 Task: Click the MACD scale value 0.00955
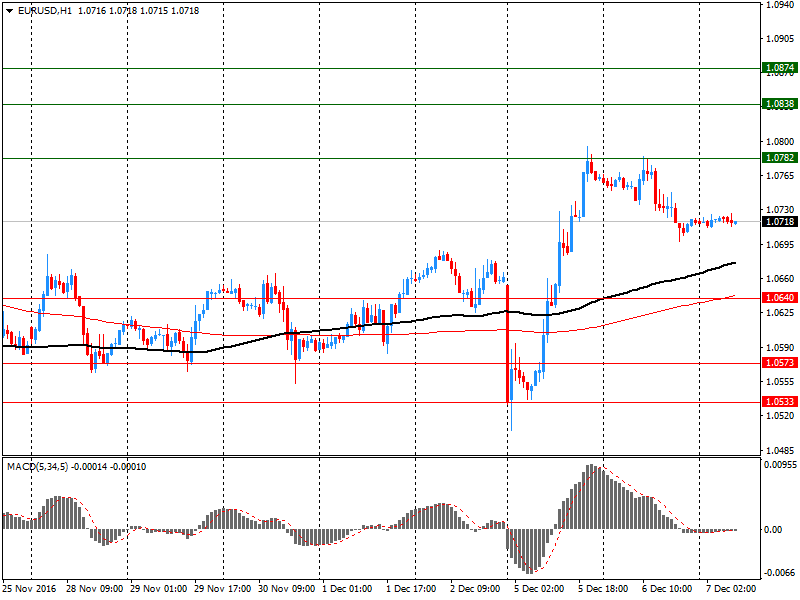click(780, 465)
